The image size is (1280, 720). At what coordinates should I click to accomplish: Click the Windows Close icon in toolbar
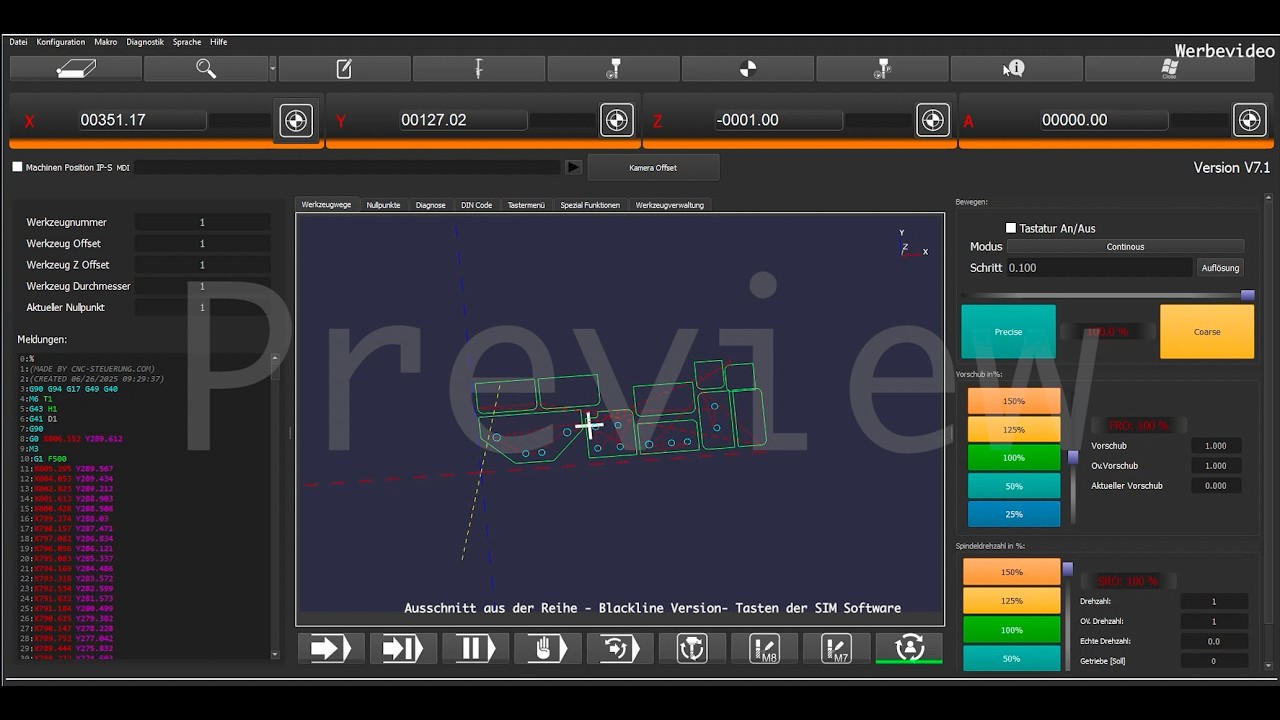click(x=1169, y=68)
